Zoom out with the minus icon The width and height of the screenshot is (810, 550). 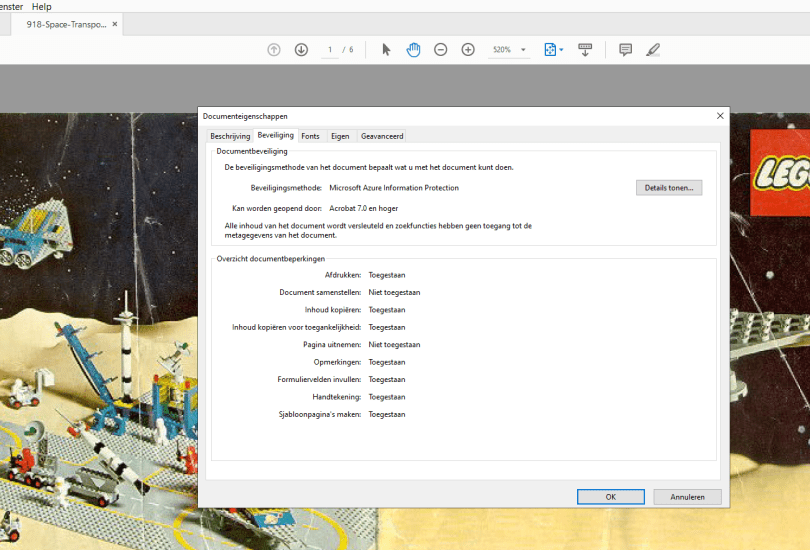(441, 50)
